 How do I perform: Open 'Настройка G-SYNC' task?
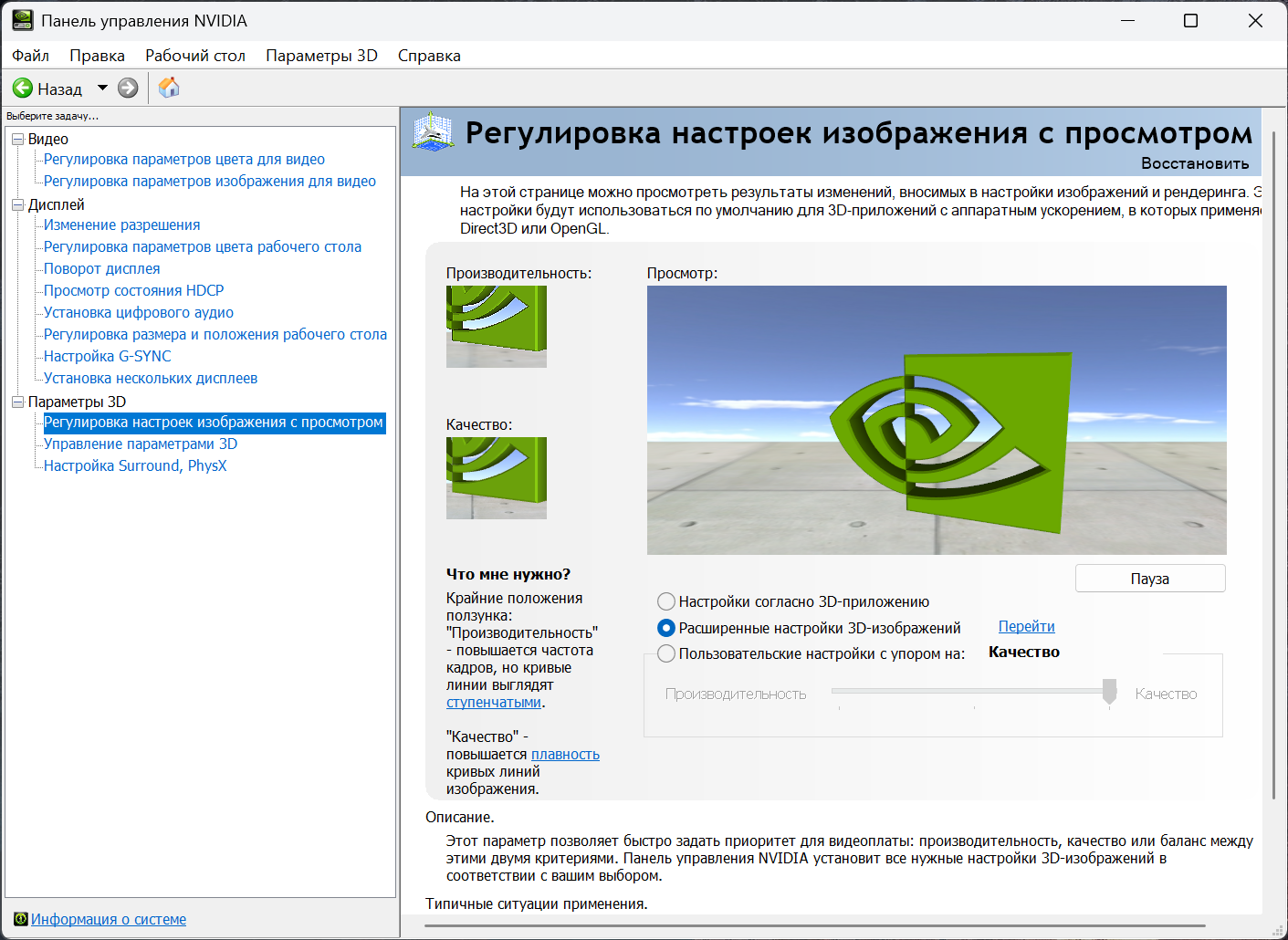(108, 356)
